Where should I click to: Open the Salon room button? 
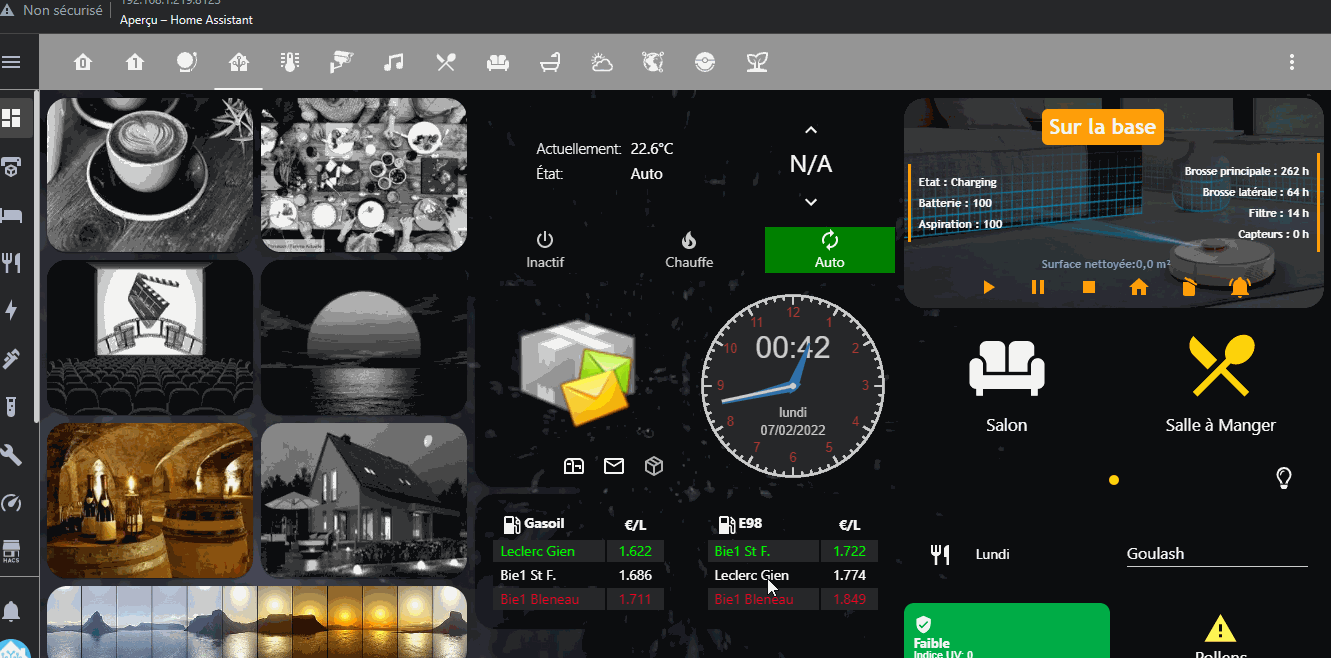(x=1007, y=386)
